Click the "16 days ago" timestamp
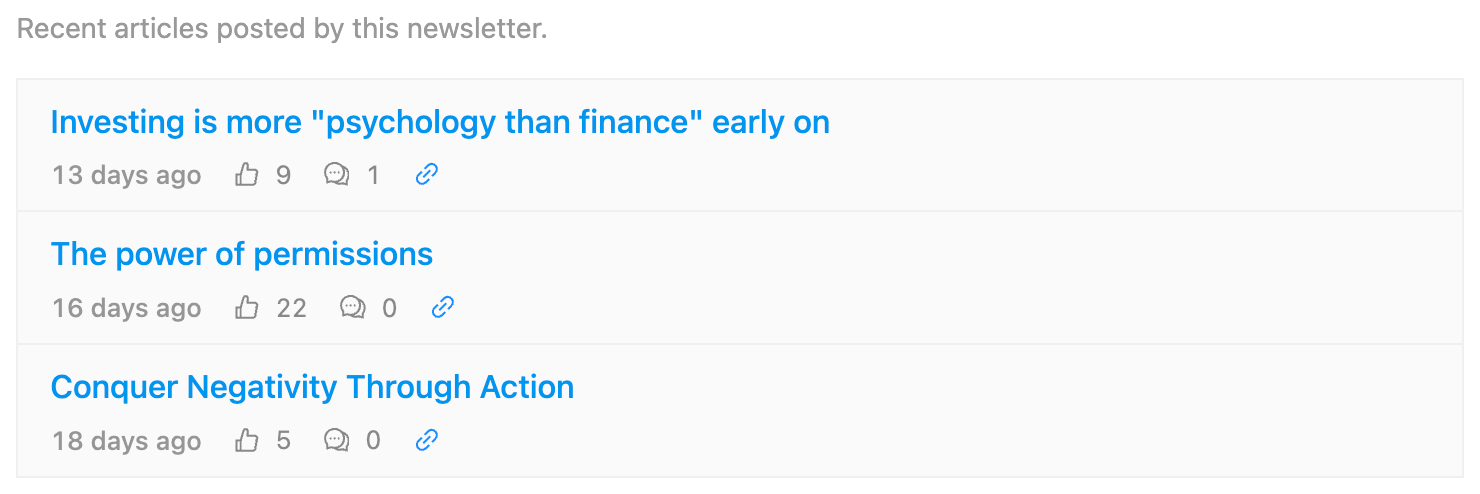This screenshot has width=1480, height=494. pos(126,308)
